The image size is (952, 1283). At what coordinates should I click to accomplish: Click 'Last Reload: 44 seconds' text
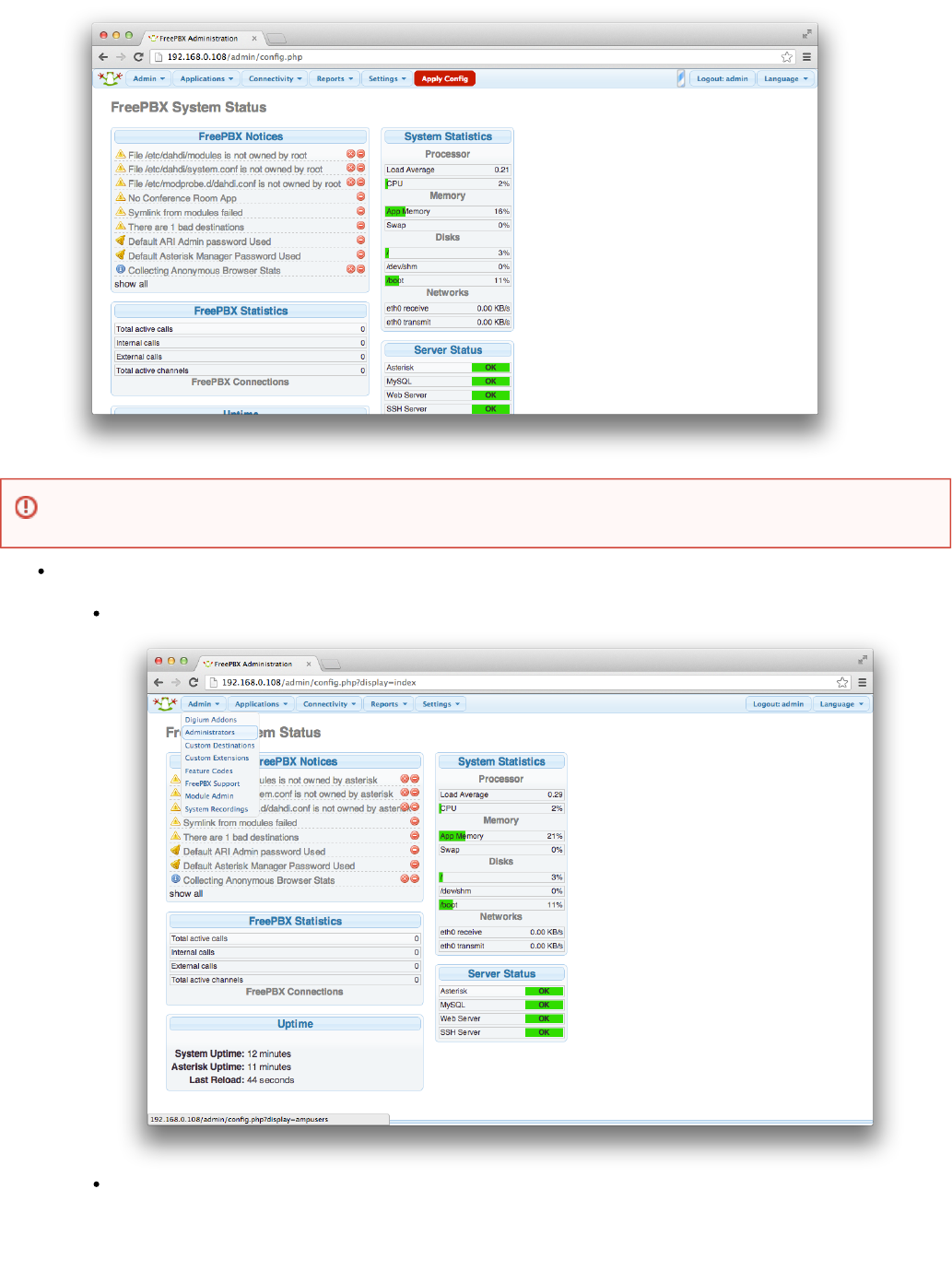click(241, 1080)
